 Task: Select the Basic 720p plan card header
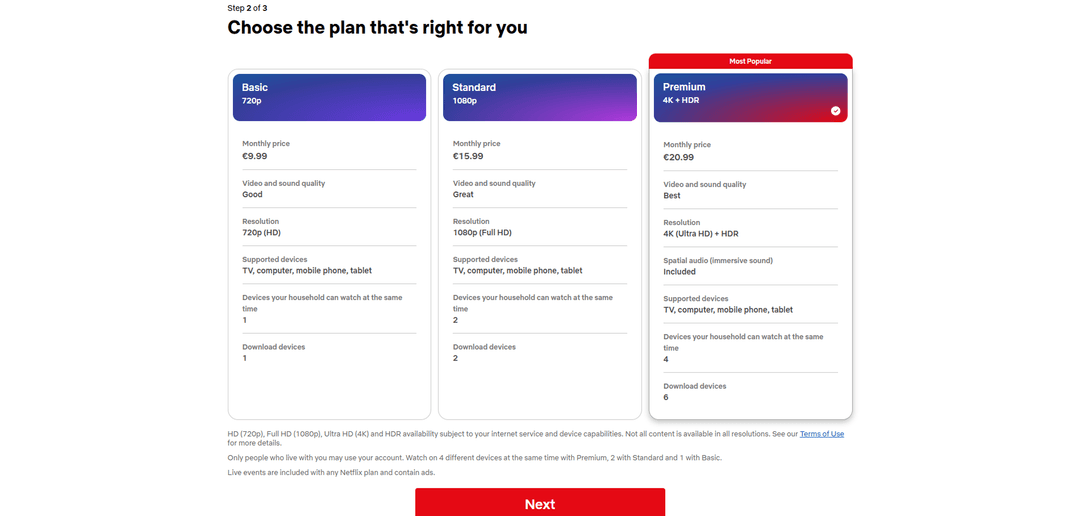[x=329, y=97]
